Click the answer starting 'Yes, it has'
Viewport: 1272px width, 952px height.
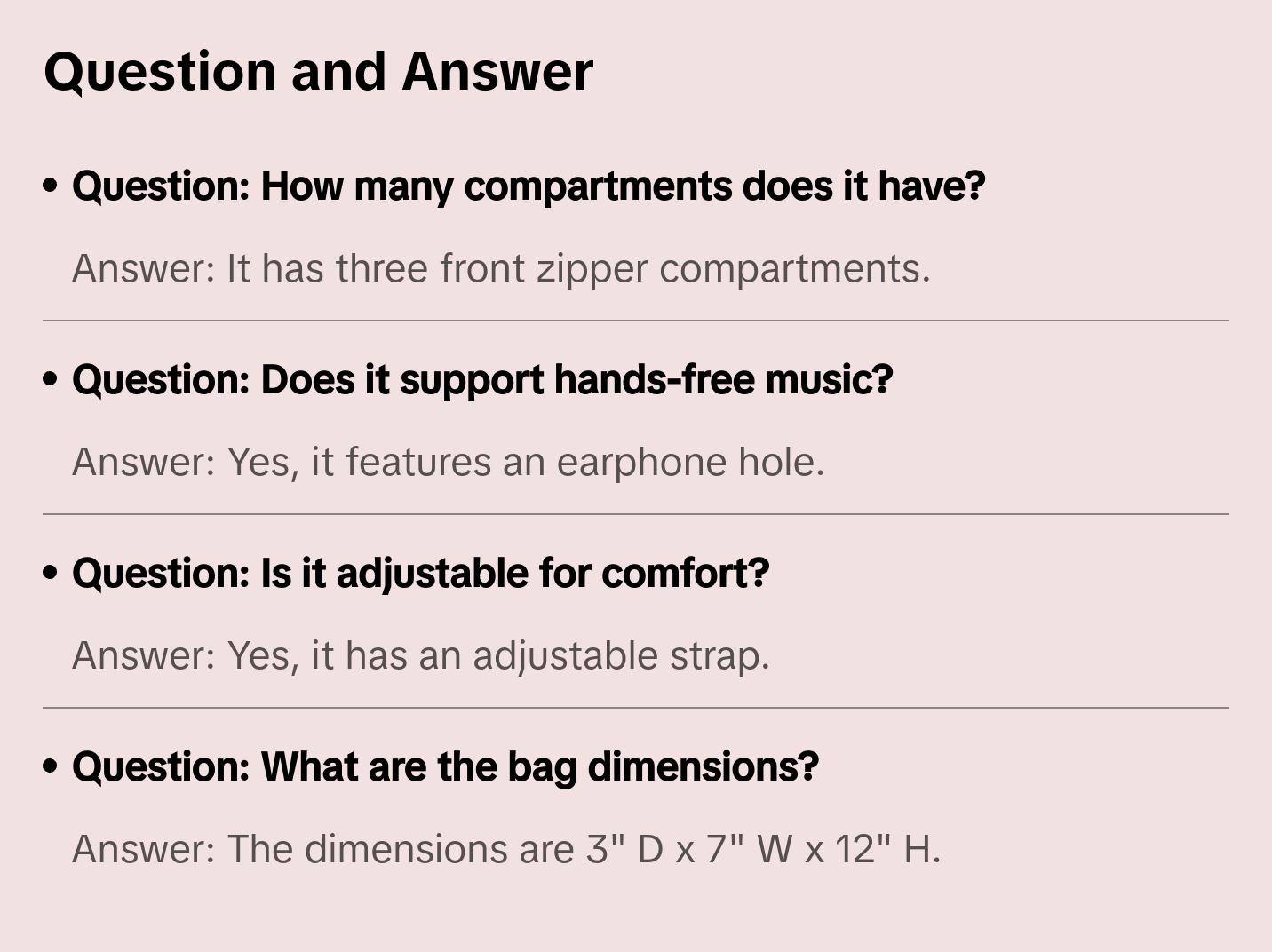point(420,655)
